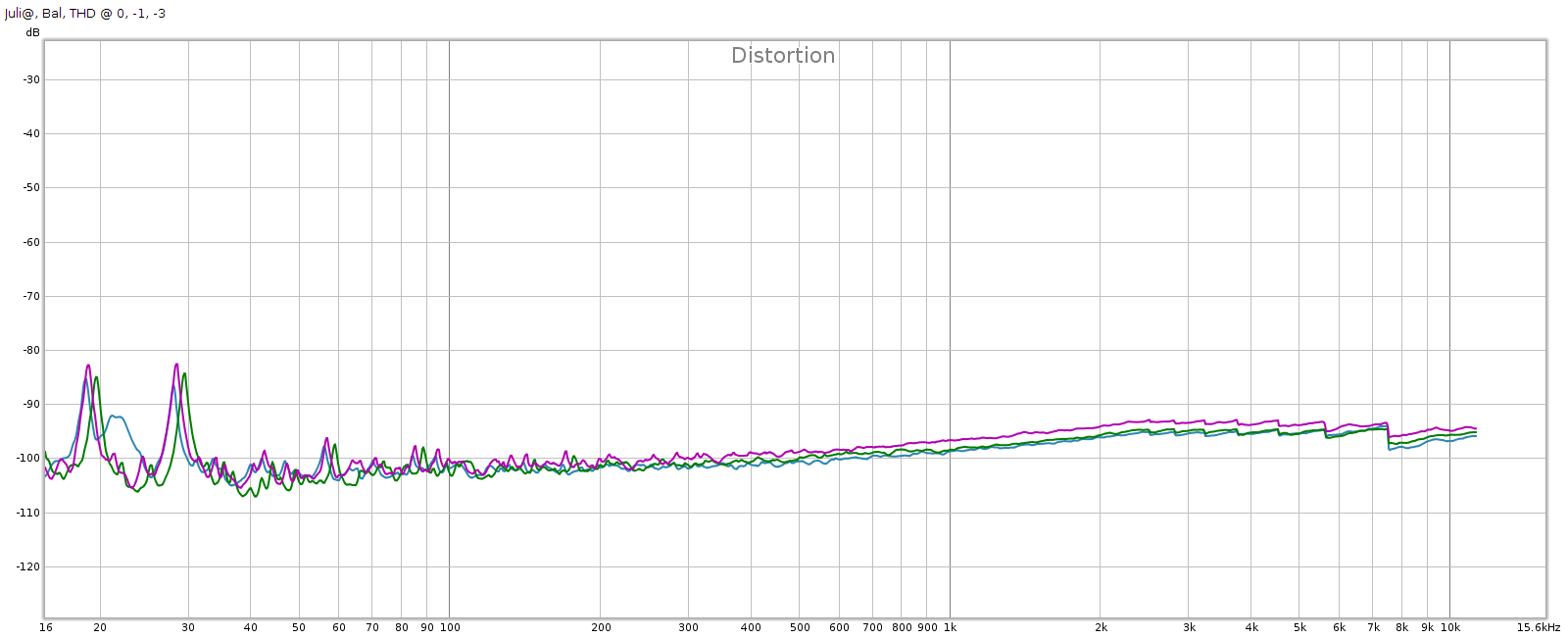Click the '9k' frequency axis label
The image size is (1568, 639).
(1428, 628)
